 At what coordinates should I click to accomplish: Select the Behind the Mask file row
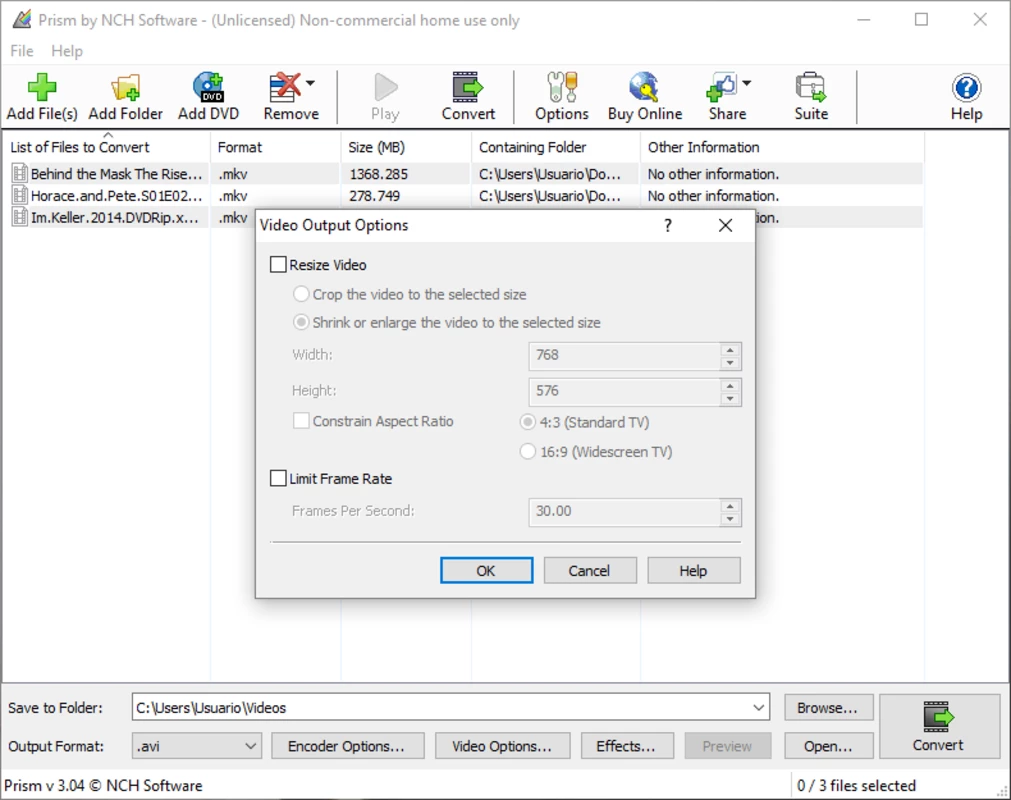point(467,174)
